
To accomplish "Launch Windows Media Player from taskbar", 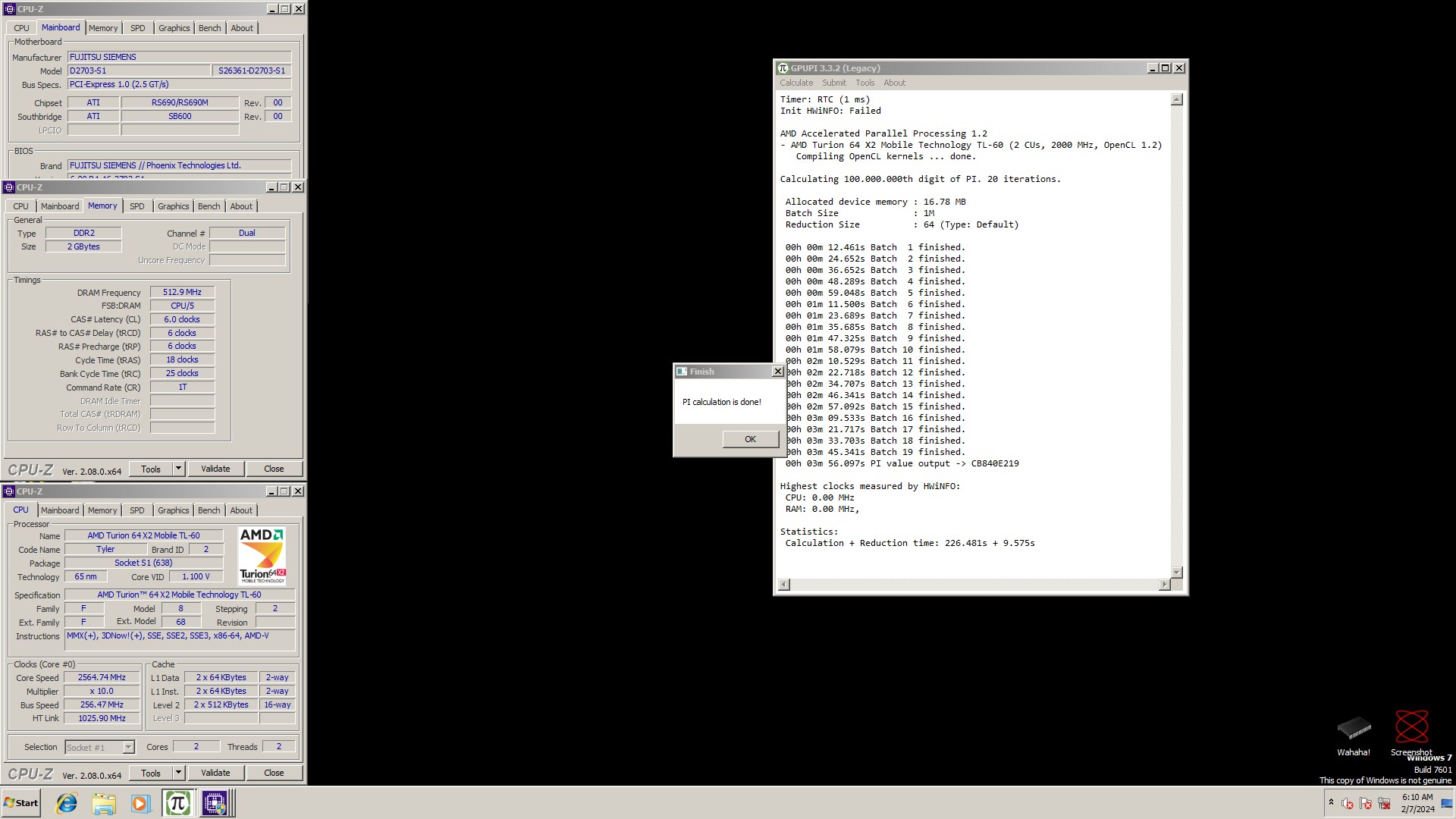I will pos(140,803).
